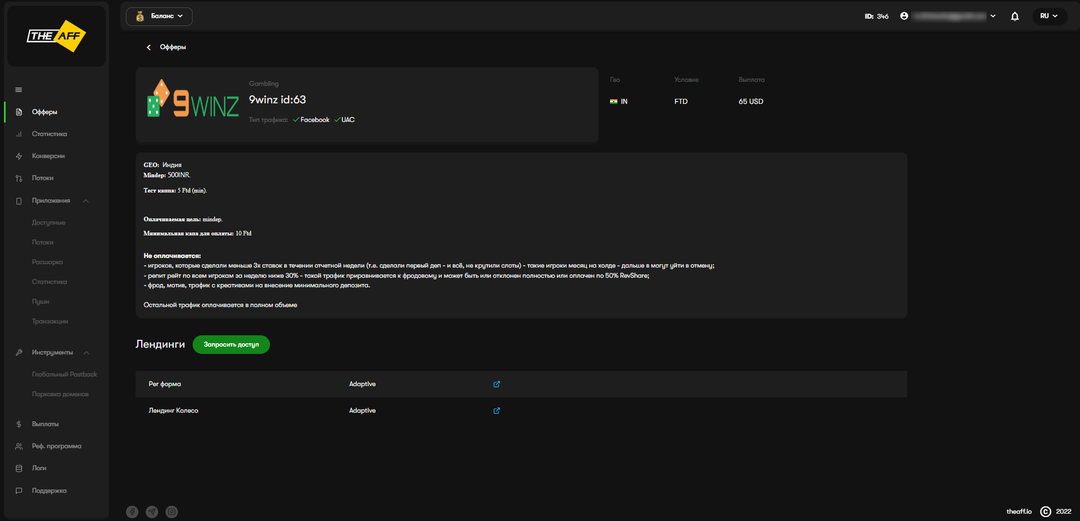1080x521 pixels.
Task: Expand the user account dropdown arrow
Action: pos(992,16)
